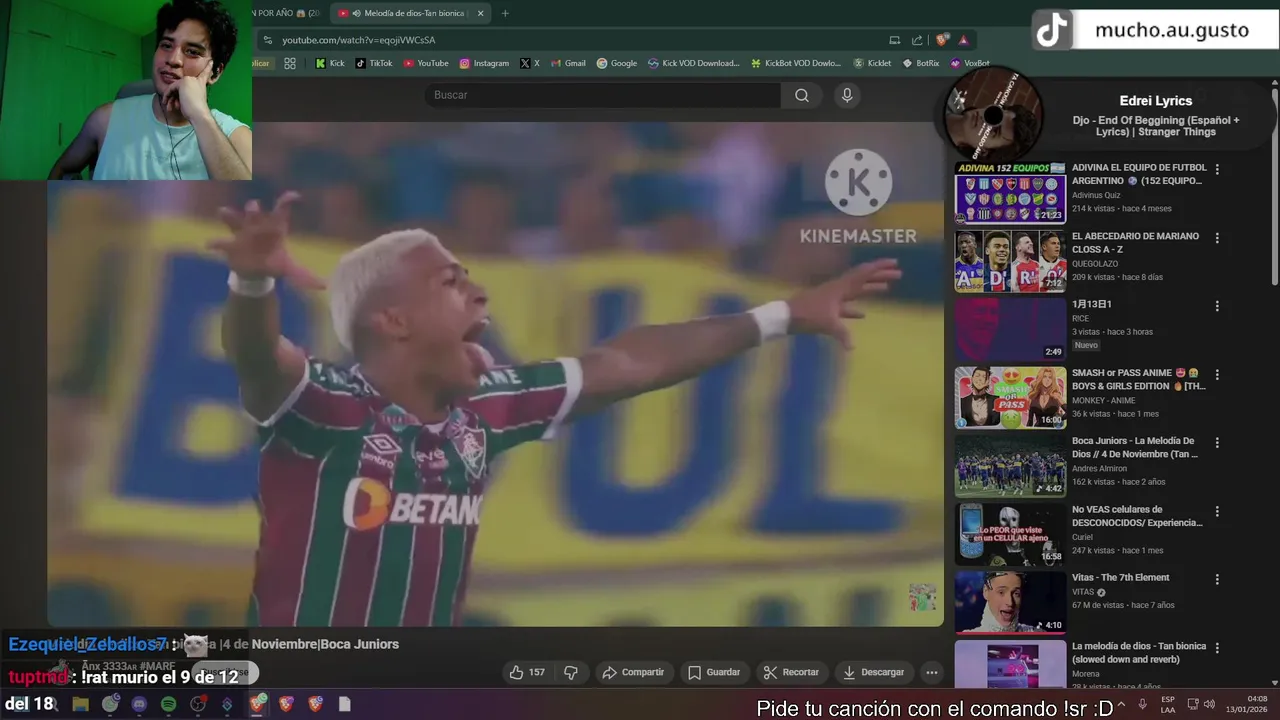Open the Gmail bookmark

(x=568, y=63)
